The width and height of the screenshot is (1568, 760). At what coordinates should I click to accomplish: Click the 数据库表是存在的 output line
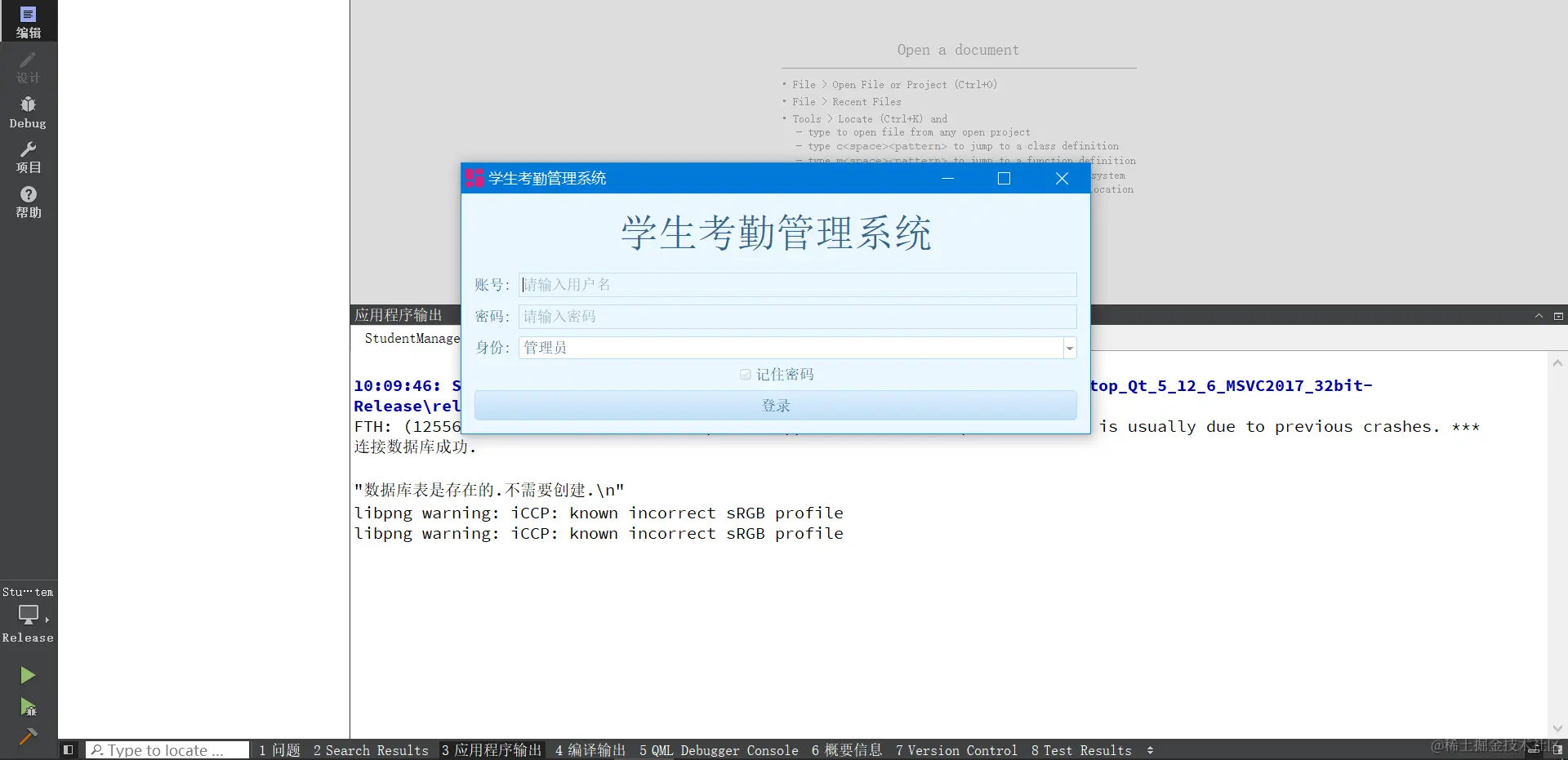pyautogui.click(x=489, y=490)
